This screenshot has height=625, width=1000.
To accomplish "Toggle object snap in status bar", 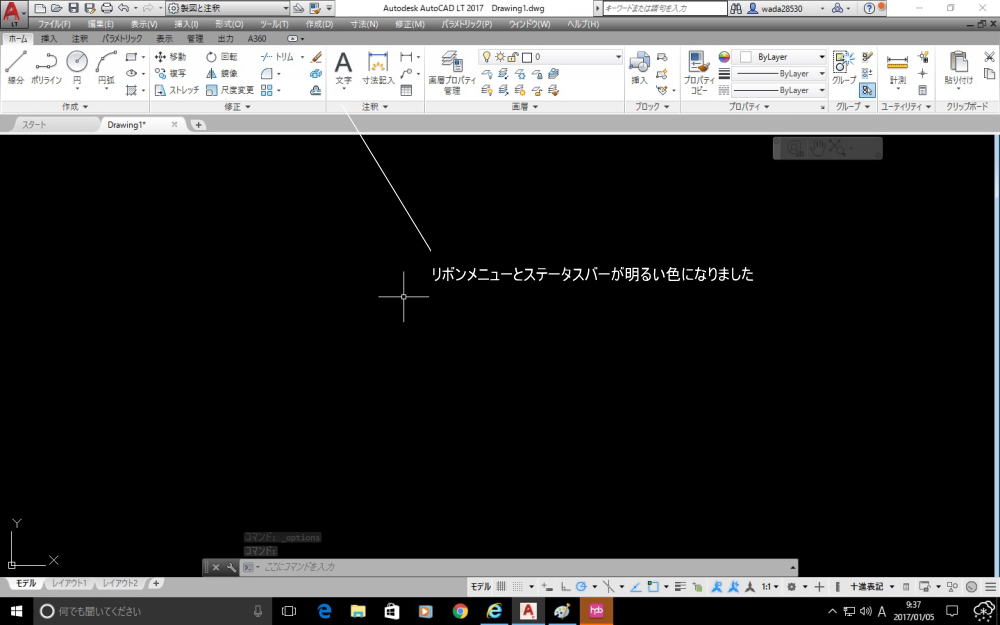I will point(652,587).
